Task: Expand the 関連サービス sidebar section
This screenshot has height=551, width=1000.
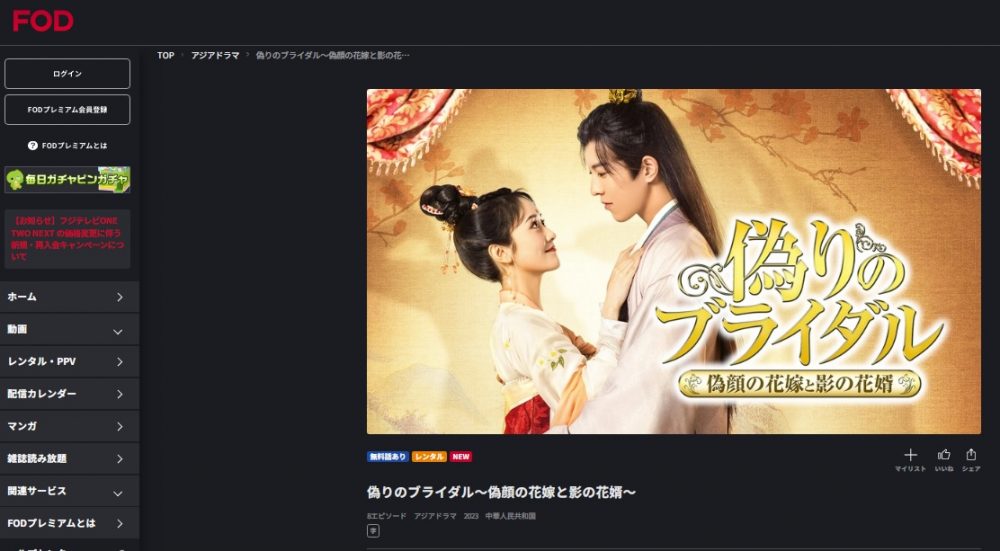Action: (x=70, y=491)
